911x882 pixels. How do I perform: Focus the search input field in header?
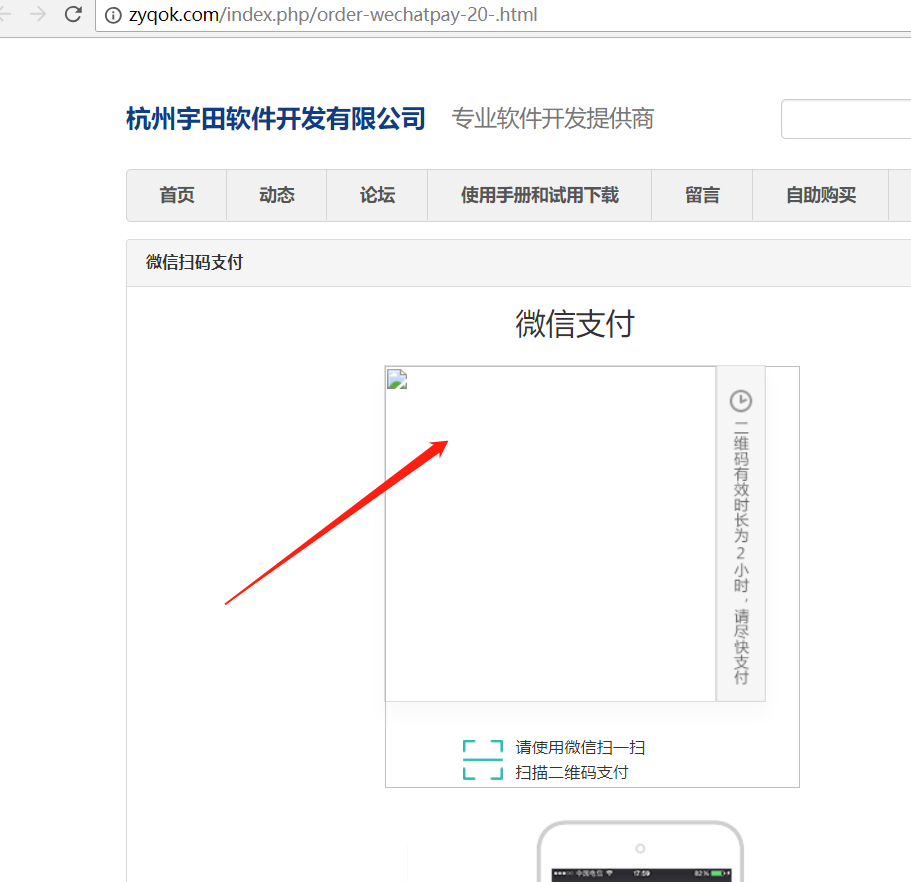coord(846,119)
